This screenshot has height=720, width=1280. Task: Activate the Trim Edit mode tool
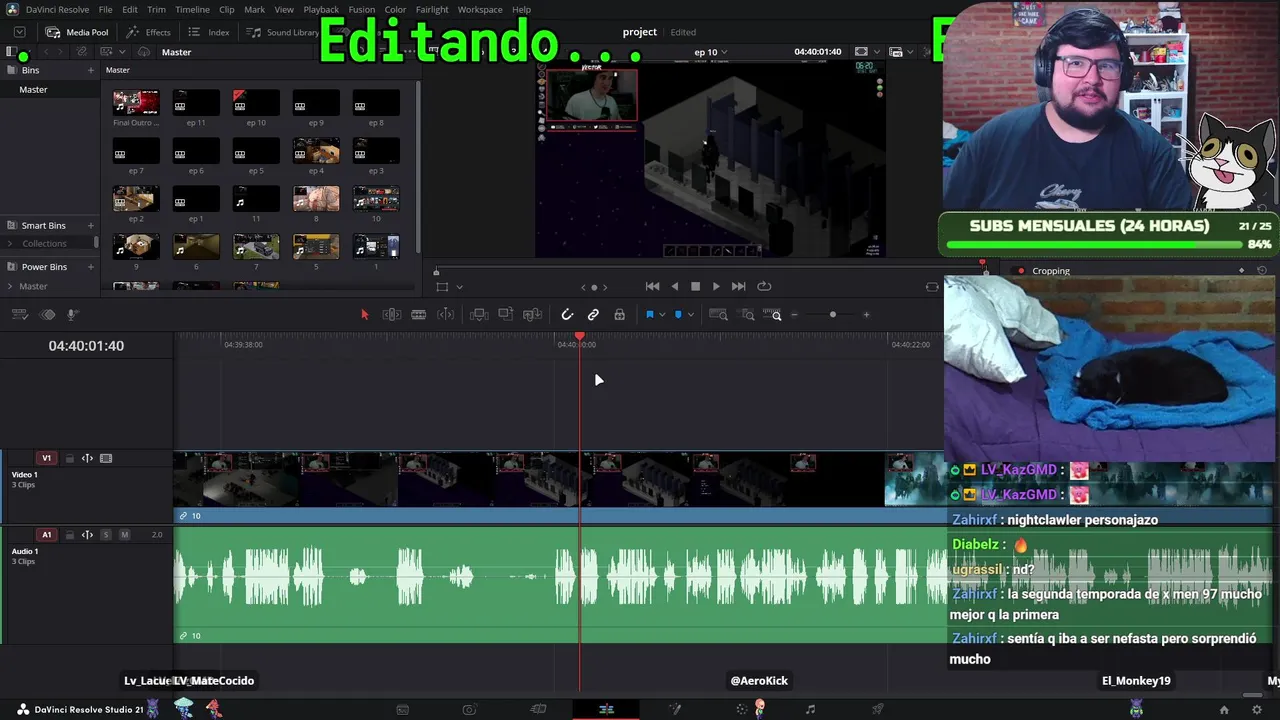392,315
